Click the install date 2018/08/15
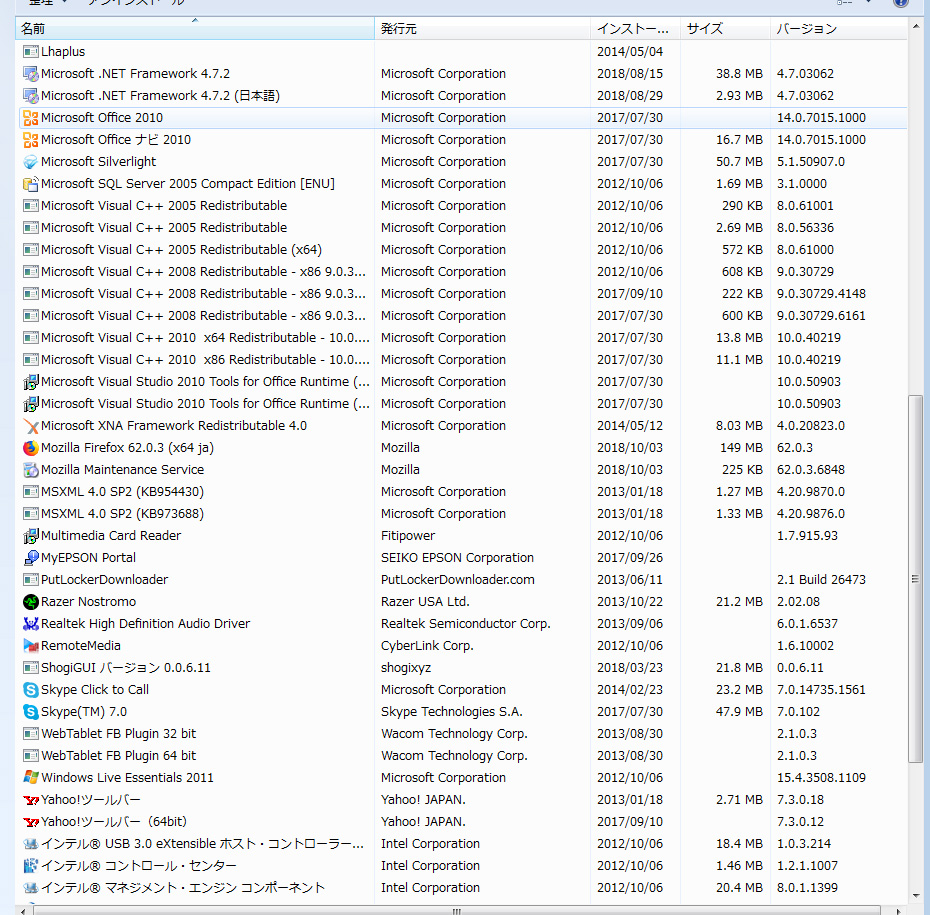This screenshot has width=930, height=915. coord(630,74)
